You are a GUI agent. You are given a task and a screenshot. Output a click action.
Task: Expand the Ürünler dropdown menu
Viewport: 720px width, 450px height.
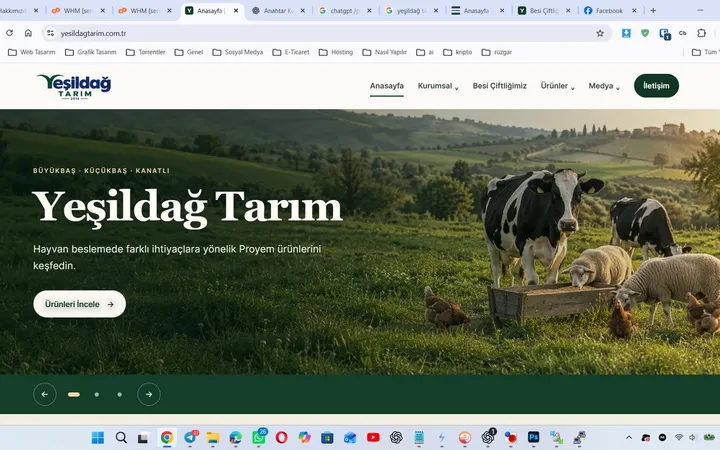557,86
